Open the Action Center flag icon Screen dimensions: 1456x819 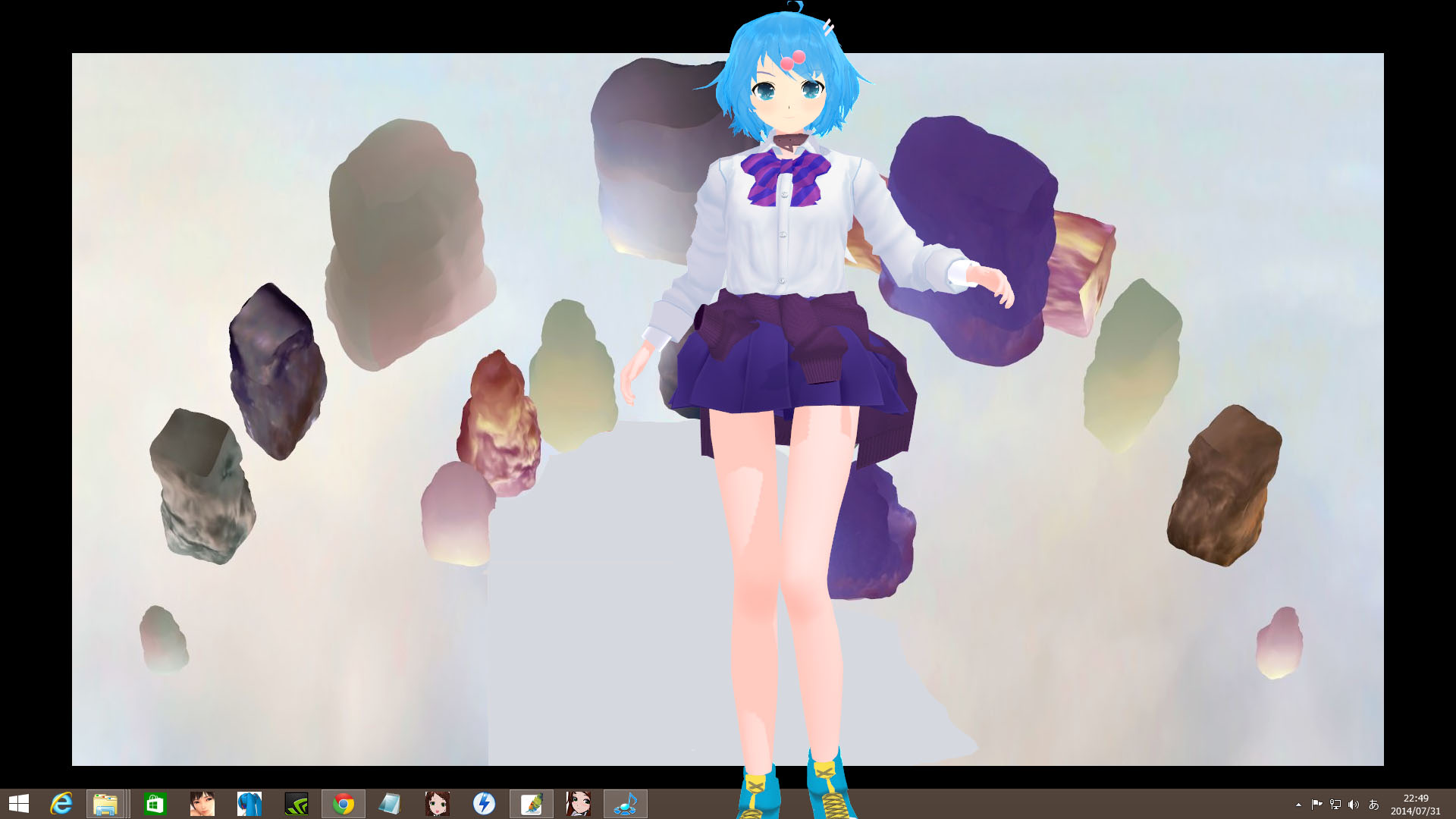pos(1316,805)
